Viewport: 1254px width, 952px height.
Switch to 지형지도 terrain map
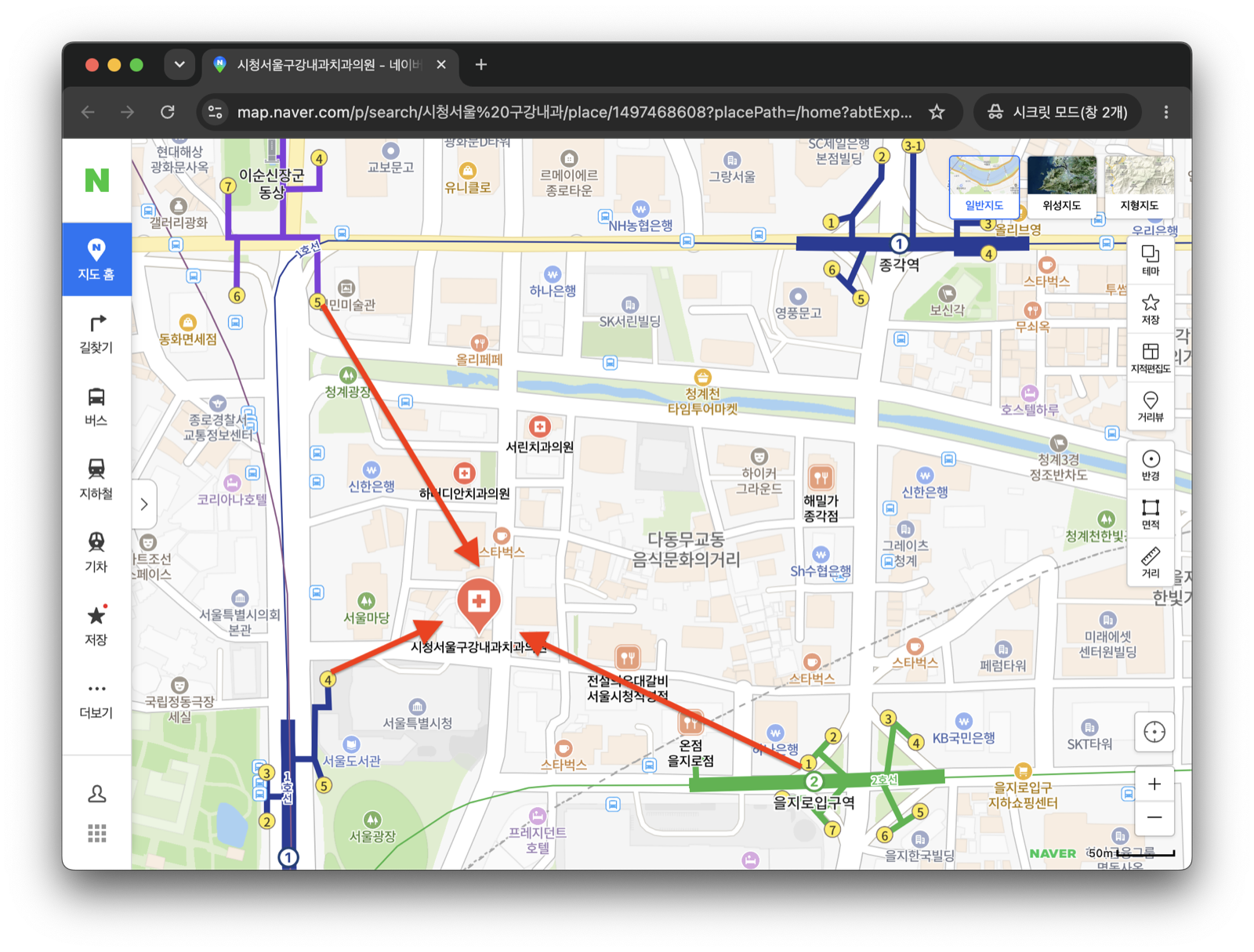(1140, 186)
